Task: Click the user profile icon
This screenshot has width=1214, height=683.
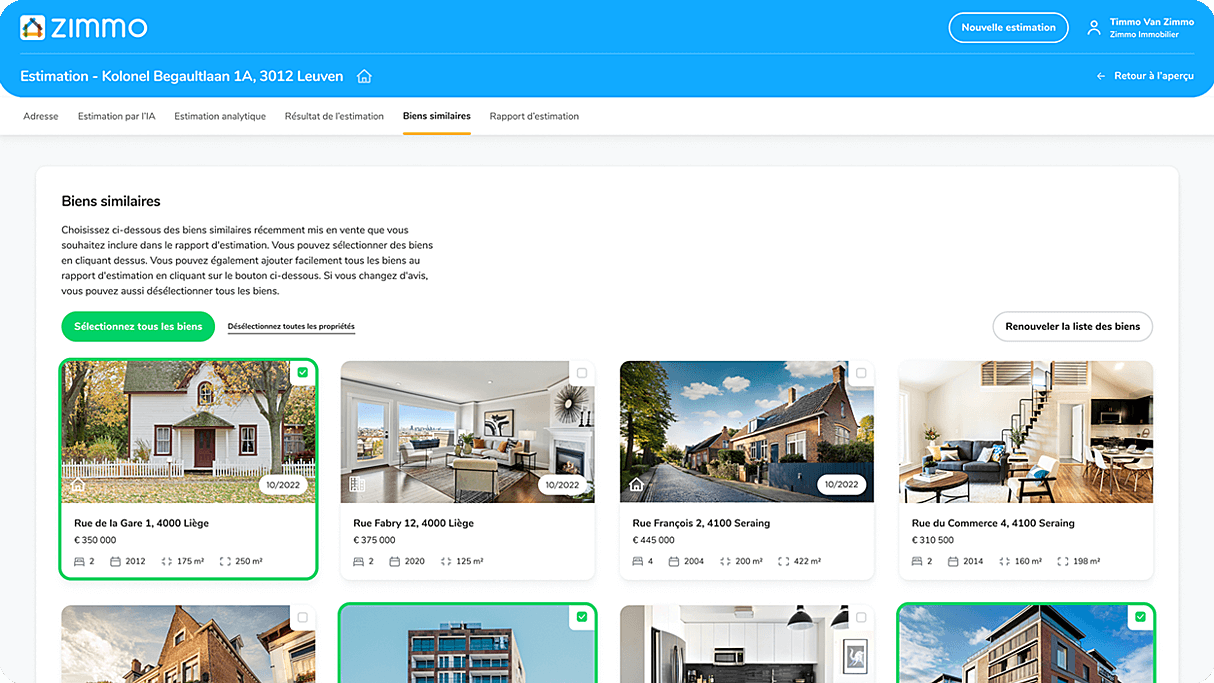Action: pos(1094,28)
